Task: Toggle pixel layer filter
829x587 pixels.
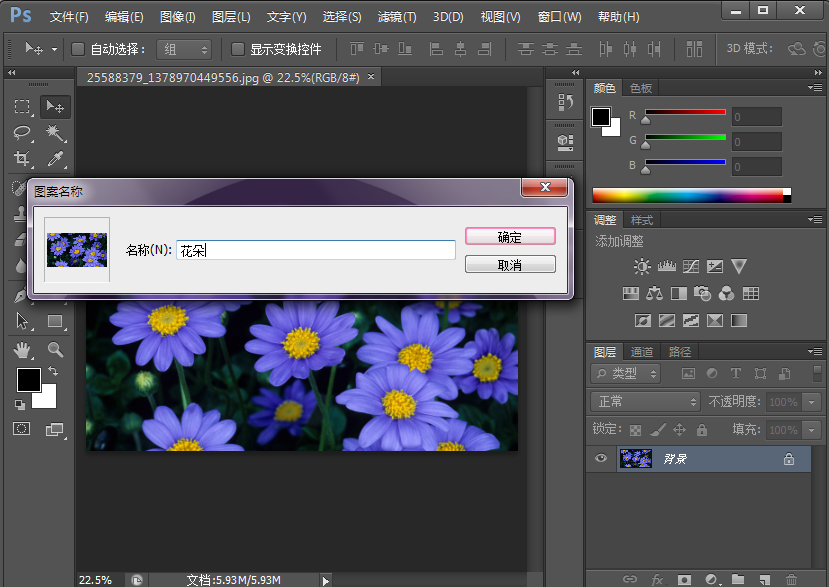Action: click(x=688, y=374)
